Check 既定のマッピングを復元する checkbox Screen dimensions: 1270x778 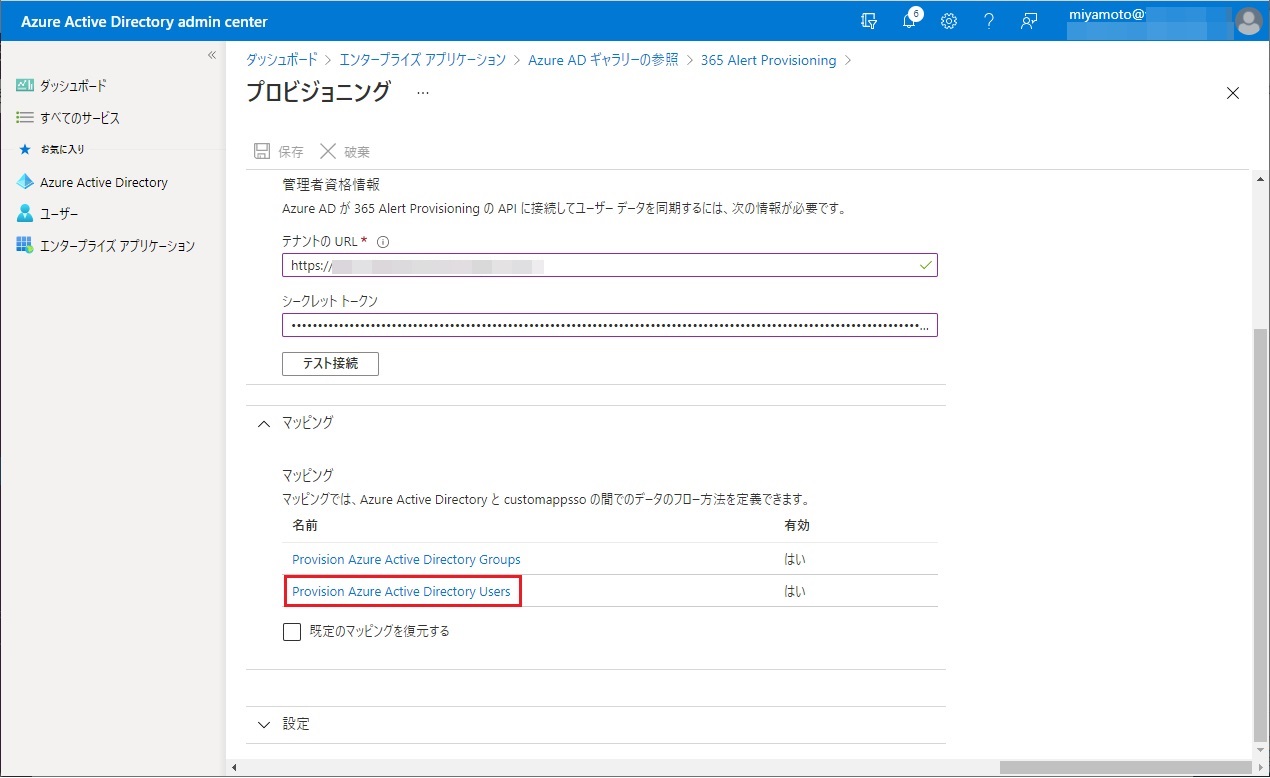click(292, 632)
